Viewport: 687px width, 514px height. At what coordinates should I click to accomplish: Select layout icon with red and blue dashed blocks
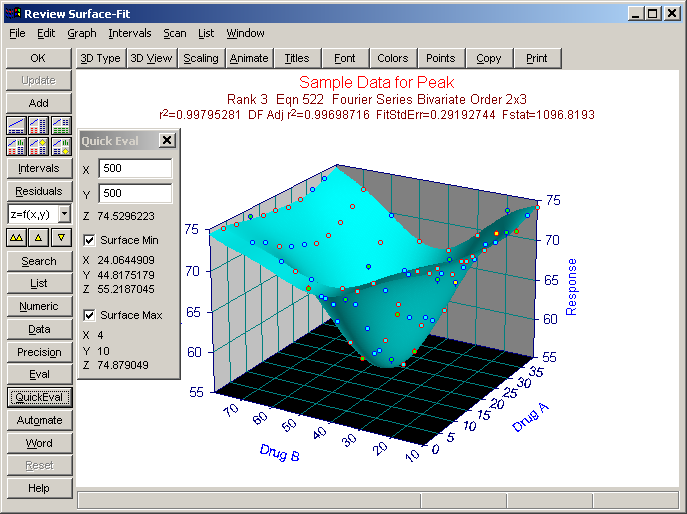click(39, 126)
